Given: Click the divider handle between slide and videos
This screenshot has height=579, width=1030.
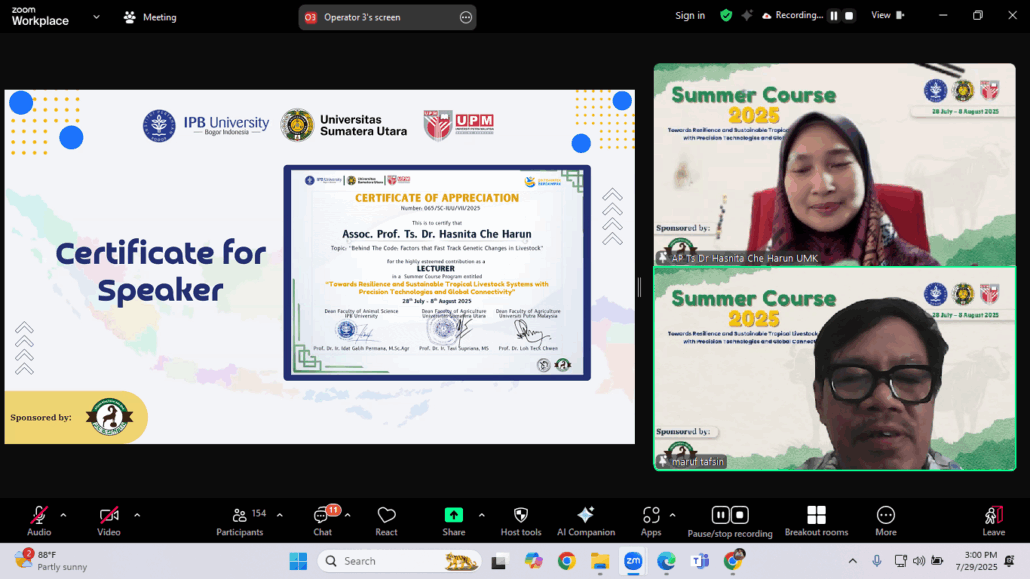Looking at the screenshot, I should 639,287.
